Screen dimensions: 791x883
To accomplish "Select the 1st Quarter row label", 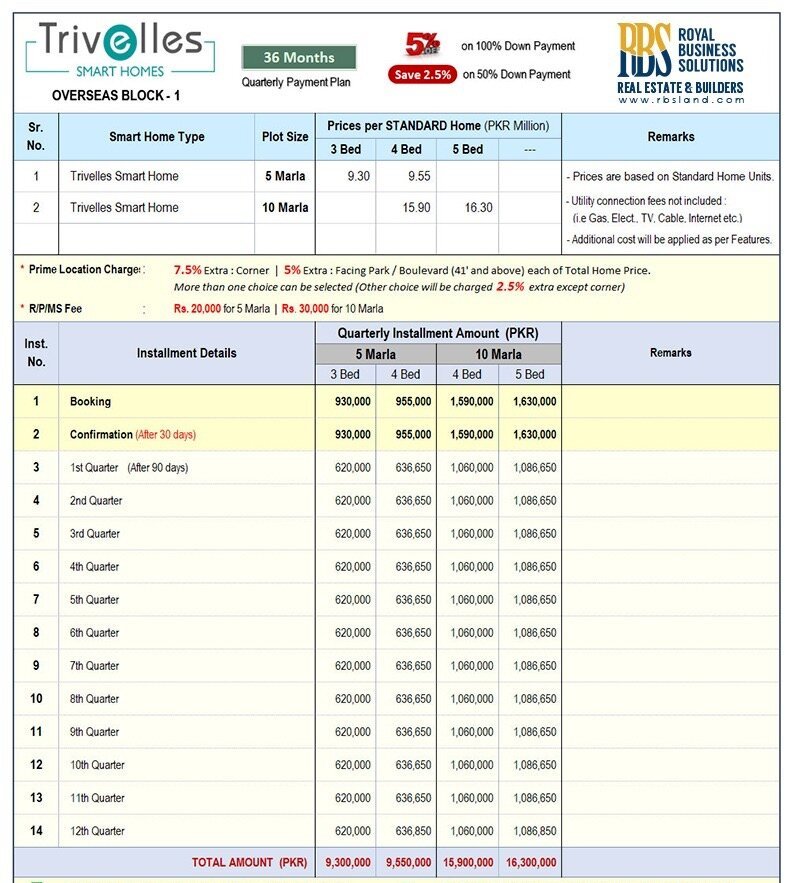I will [x=128, y=468].
